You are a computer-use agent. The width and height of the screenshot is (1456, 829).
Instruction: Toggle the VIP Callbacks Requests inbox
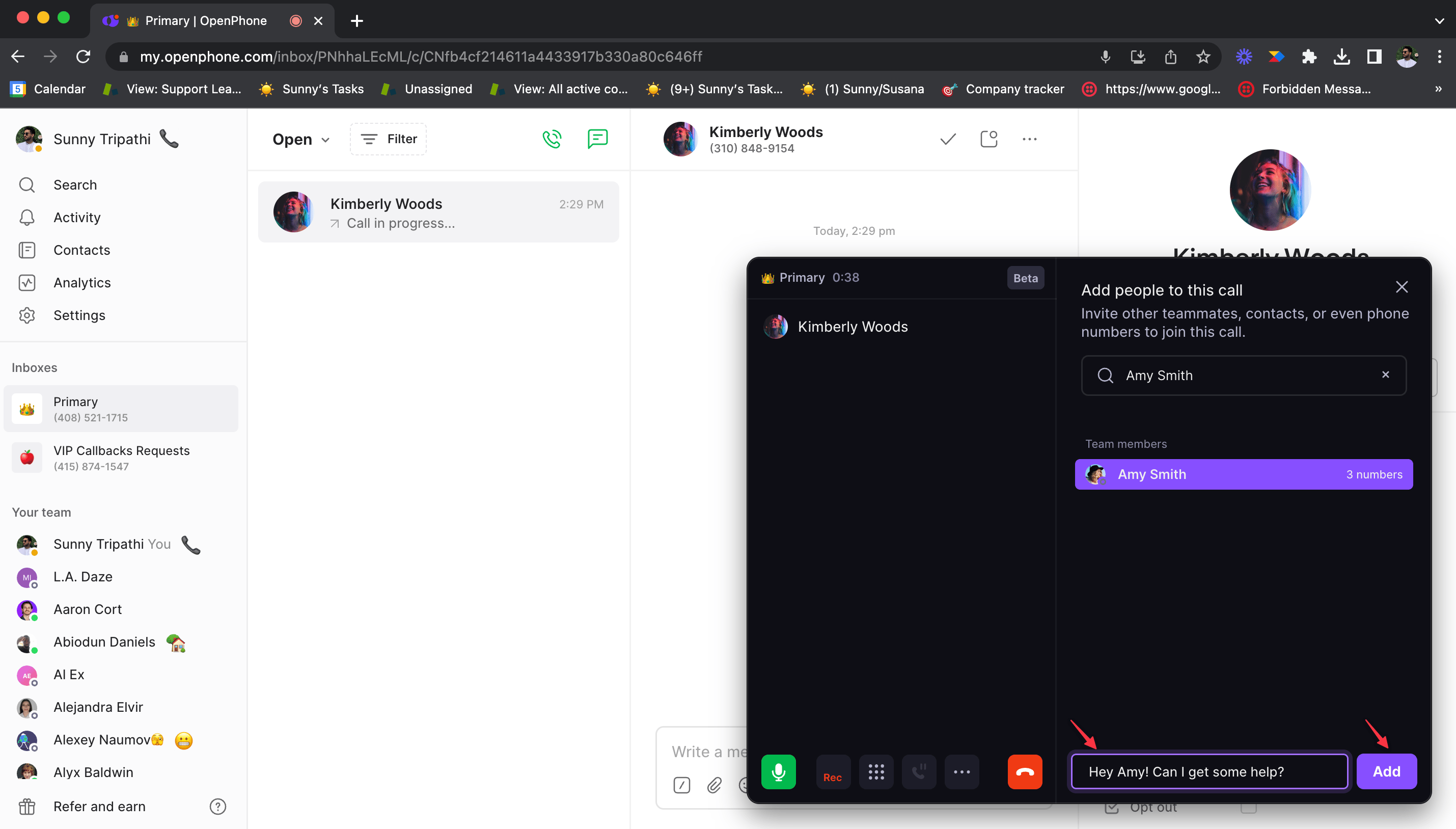(121, 458)
